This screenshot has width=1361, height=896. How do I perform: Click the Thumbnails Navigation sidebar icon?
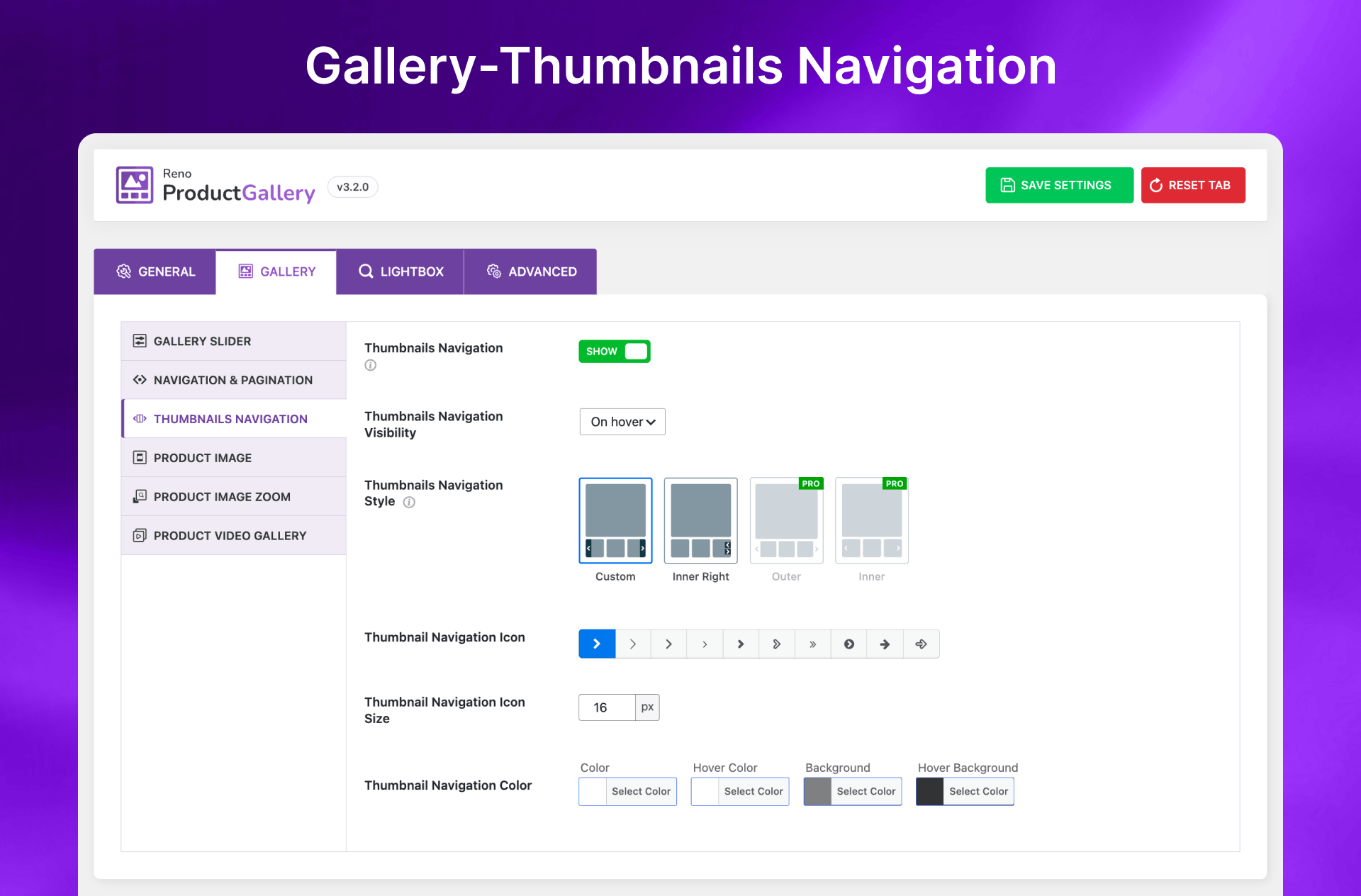[x=140, y=419]
